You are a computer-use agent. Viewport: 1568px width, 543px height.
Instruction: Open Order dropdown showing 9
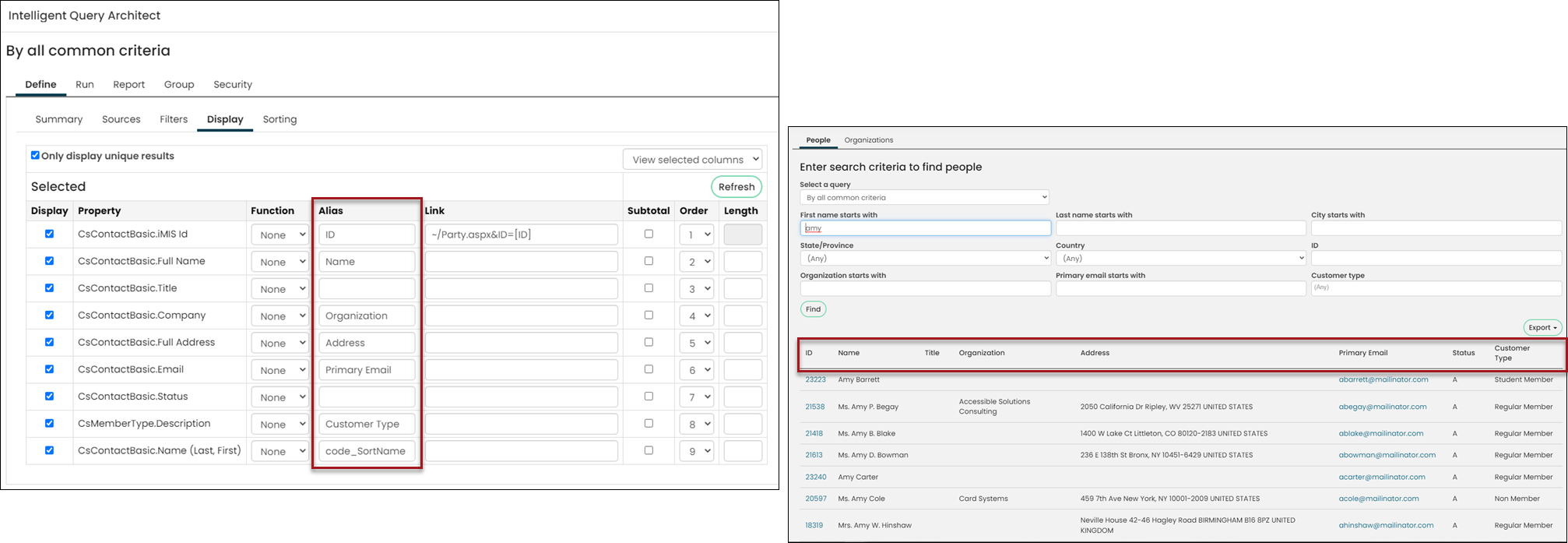pos(696,451)
